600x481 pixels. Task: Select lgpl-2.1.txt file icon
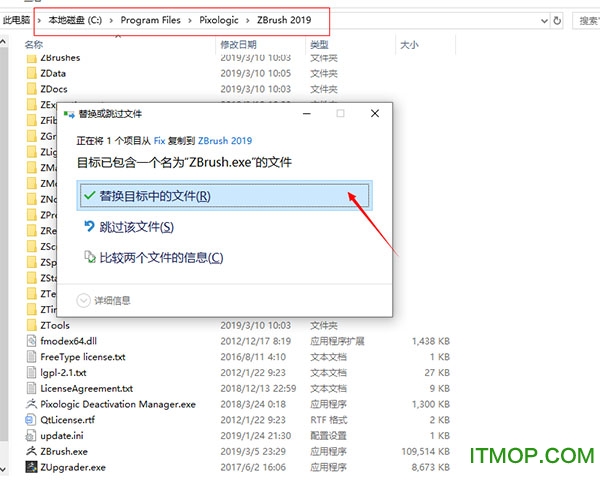click(31, 372)
